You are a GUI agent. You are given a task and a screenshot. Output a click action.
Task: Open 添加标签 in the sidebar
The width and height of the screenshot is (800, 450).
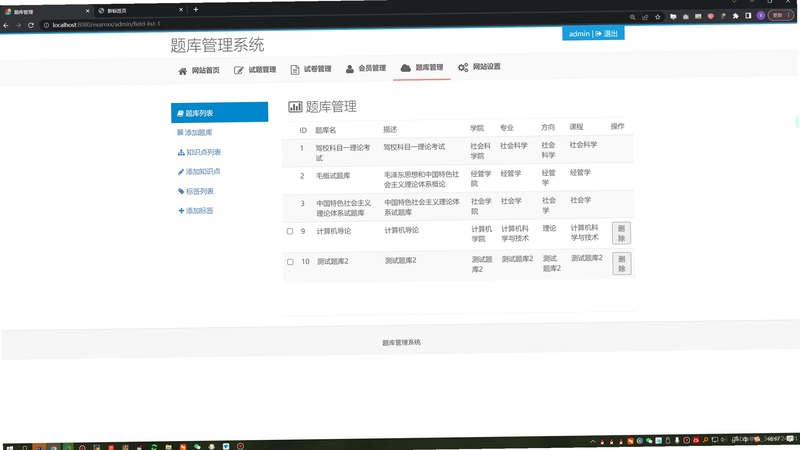coord(196,211)
